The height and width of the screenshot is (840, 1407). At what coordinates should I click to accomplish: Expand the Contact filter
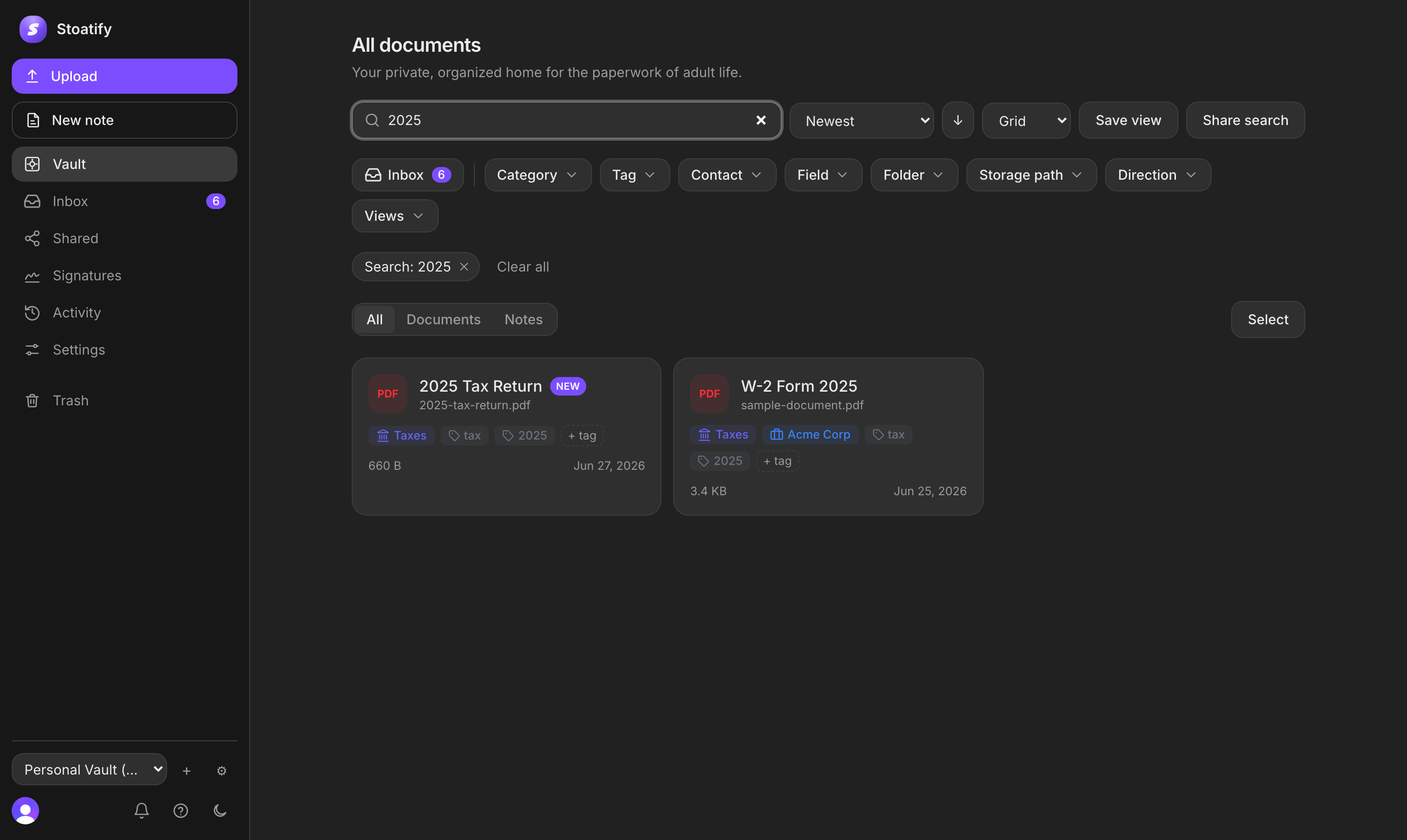click(x=727, y=175)
